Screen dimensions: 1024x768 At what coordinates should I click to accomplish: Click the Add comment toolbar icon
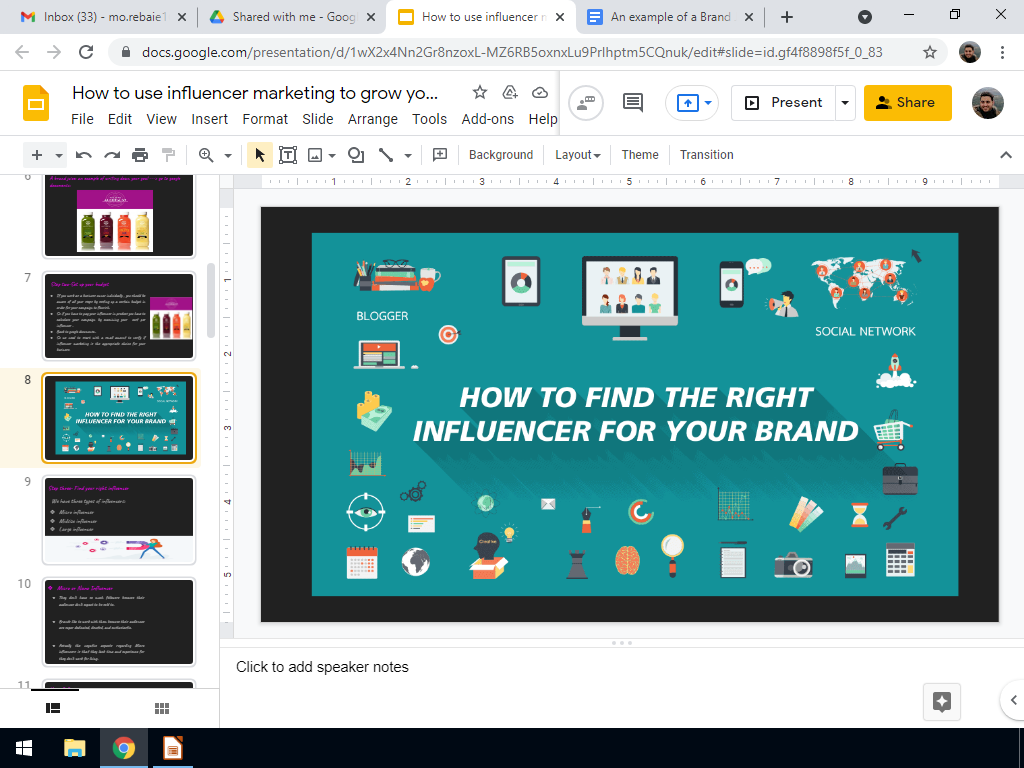(439, 155)
